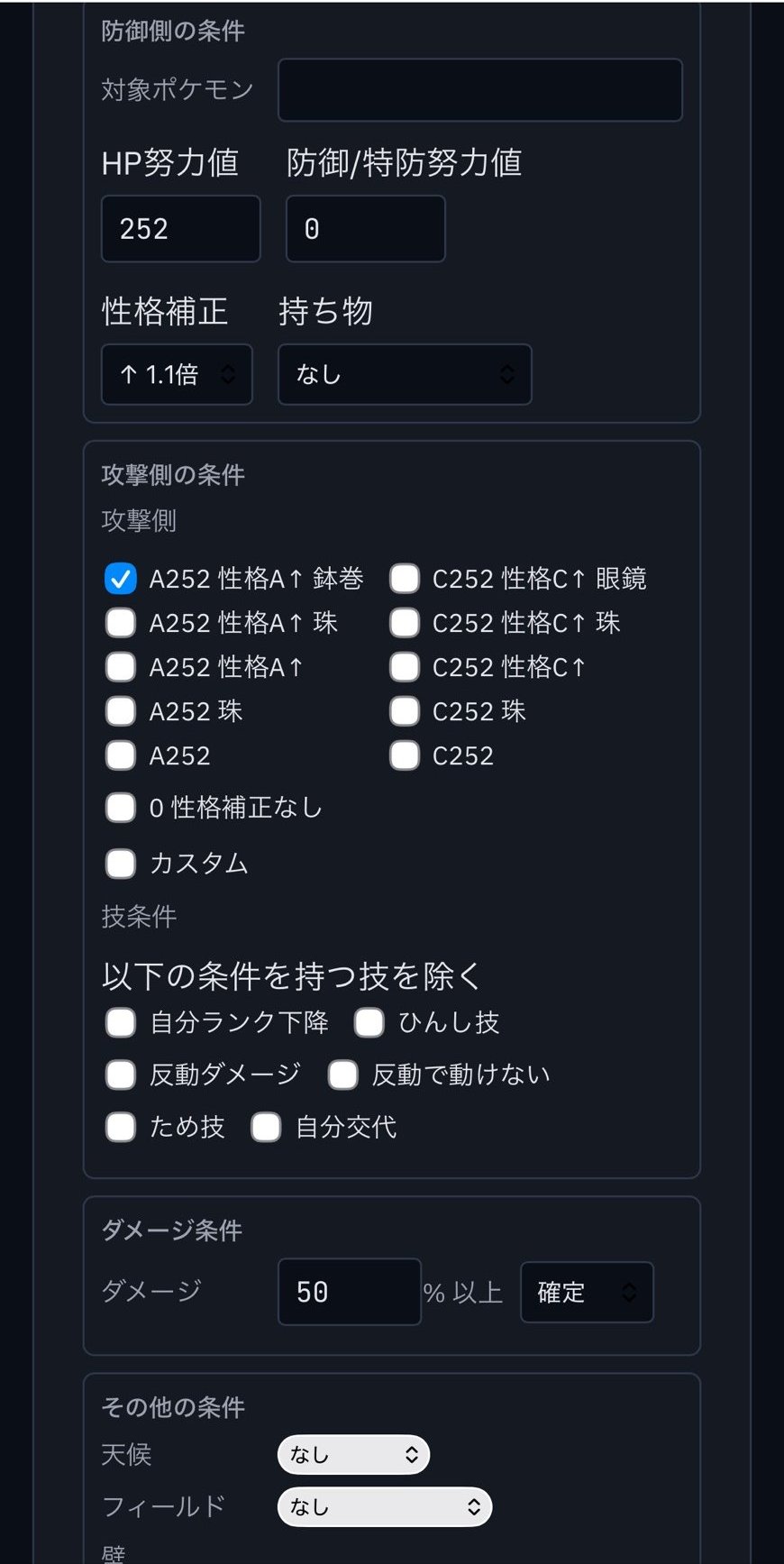The height and width of the screenshot is (1564, 784).
Task: Click the ダメージ percentage field showing 50
Action: tap(349, 1292)
